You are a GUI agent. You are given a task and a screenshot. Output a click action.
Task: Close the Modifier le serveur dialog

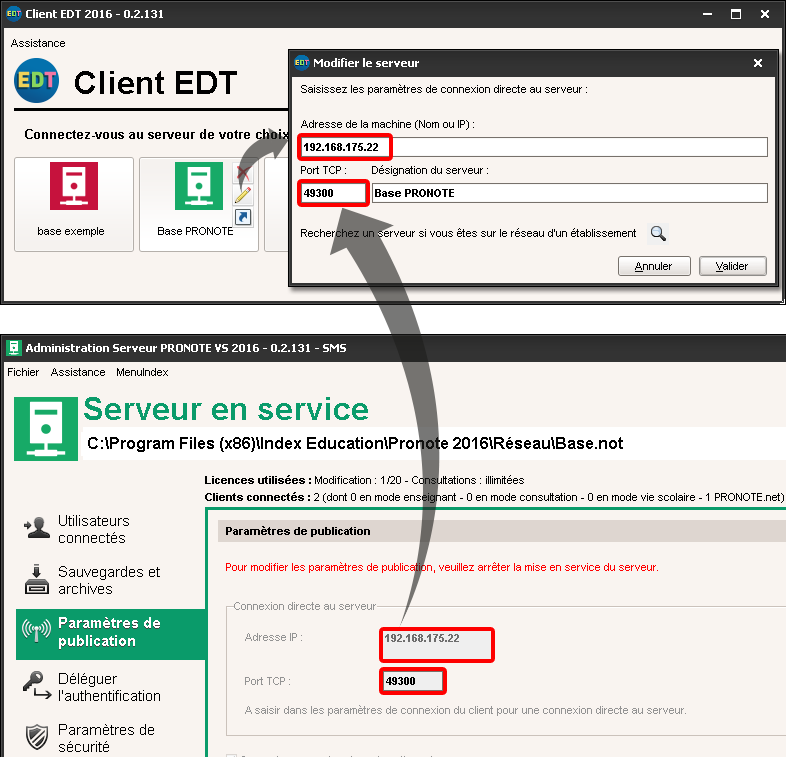coord(757,63)
